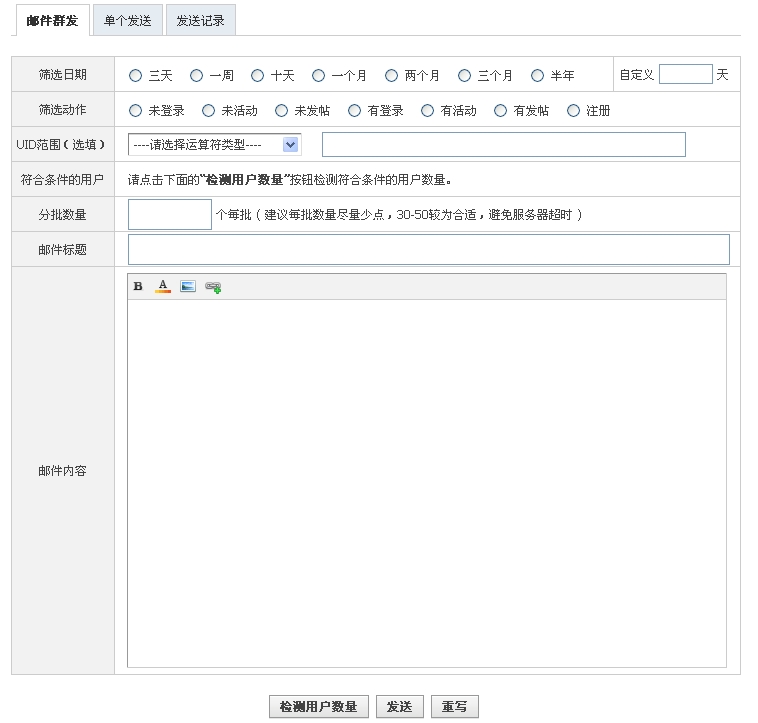Open the text color picker icon

click(x=163, y=287)
